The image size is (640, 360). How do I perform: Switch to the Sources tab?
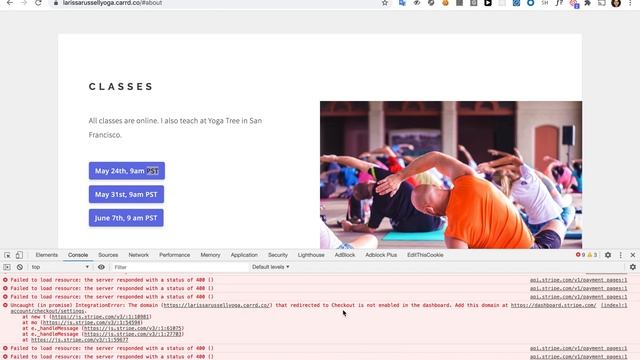click(x=108, y=255)
